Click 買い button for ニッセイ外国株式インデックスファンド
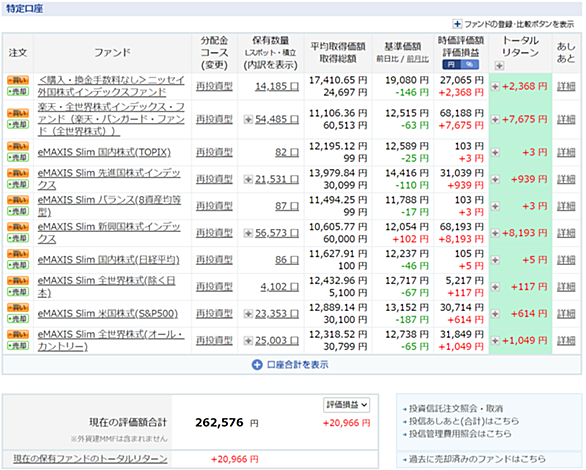This screenshot has height=470, width=586. 18,80
